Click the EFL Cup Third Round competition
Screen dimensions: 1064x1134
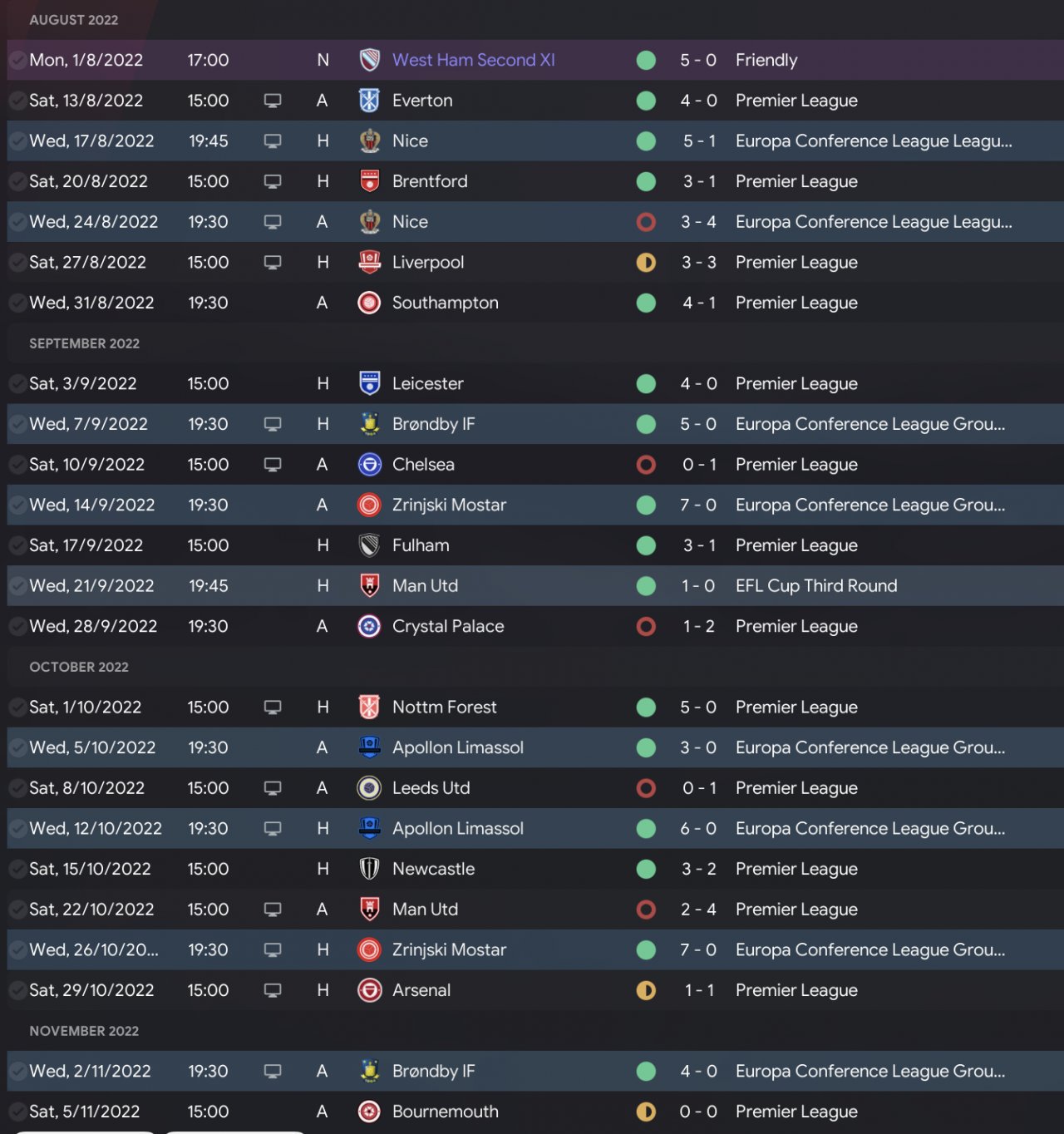click(815, 586)
